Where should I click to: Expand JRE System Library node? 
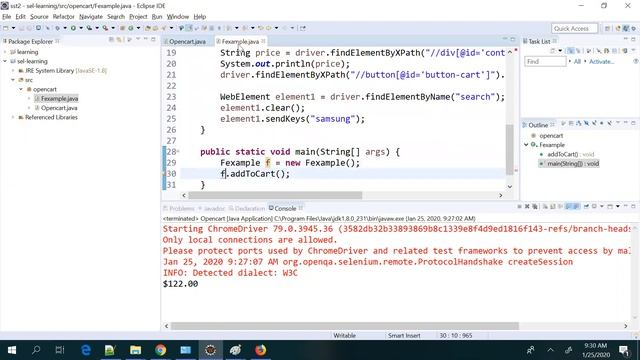pos(13,71)
